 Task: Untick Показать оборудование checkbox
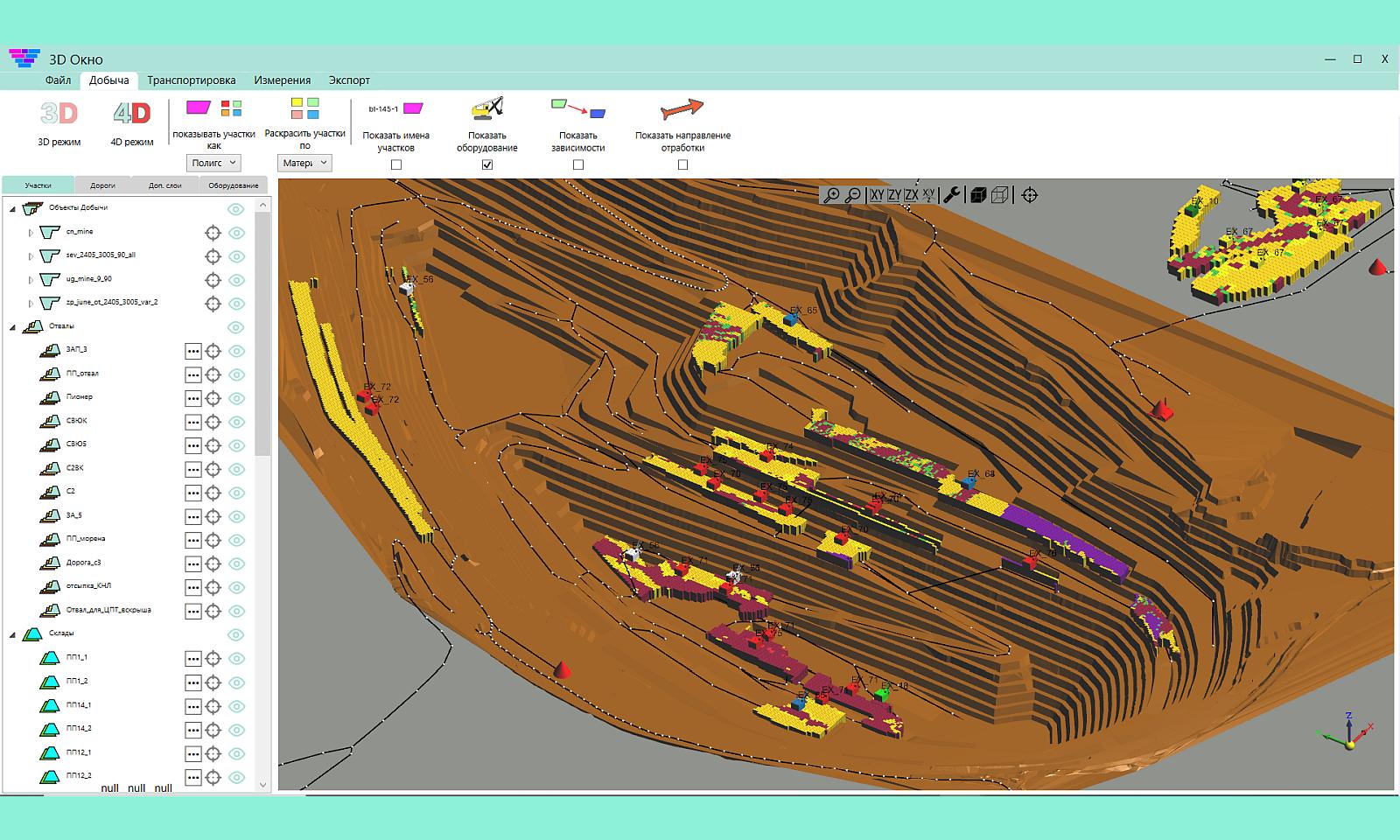click(487, 164)
